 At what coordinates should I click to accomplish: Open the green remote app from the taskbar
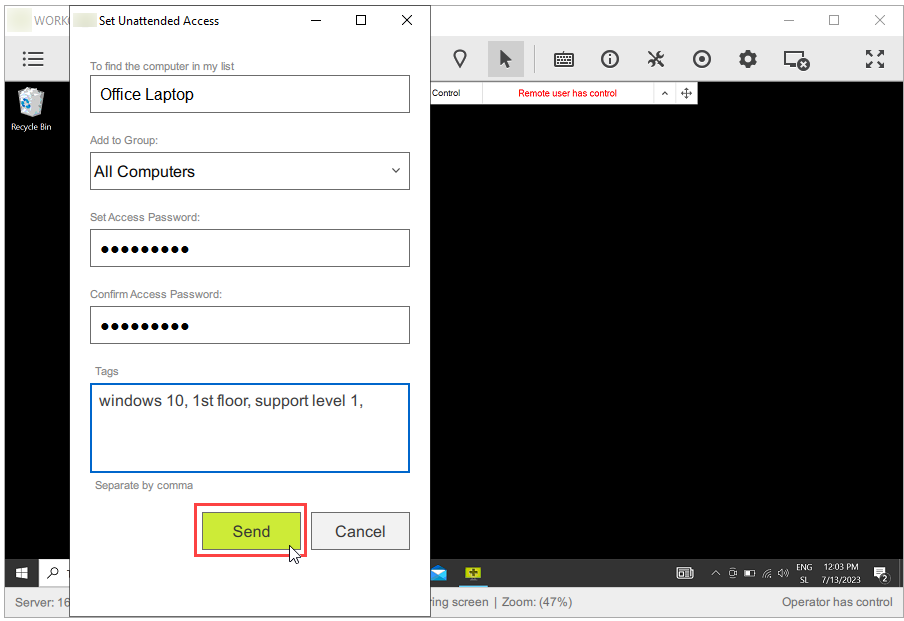[472, 573]
